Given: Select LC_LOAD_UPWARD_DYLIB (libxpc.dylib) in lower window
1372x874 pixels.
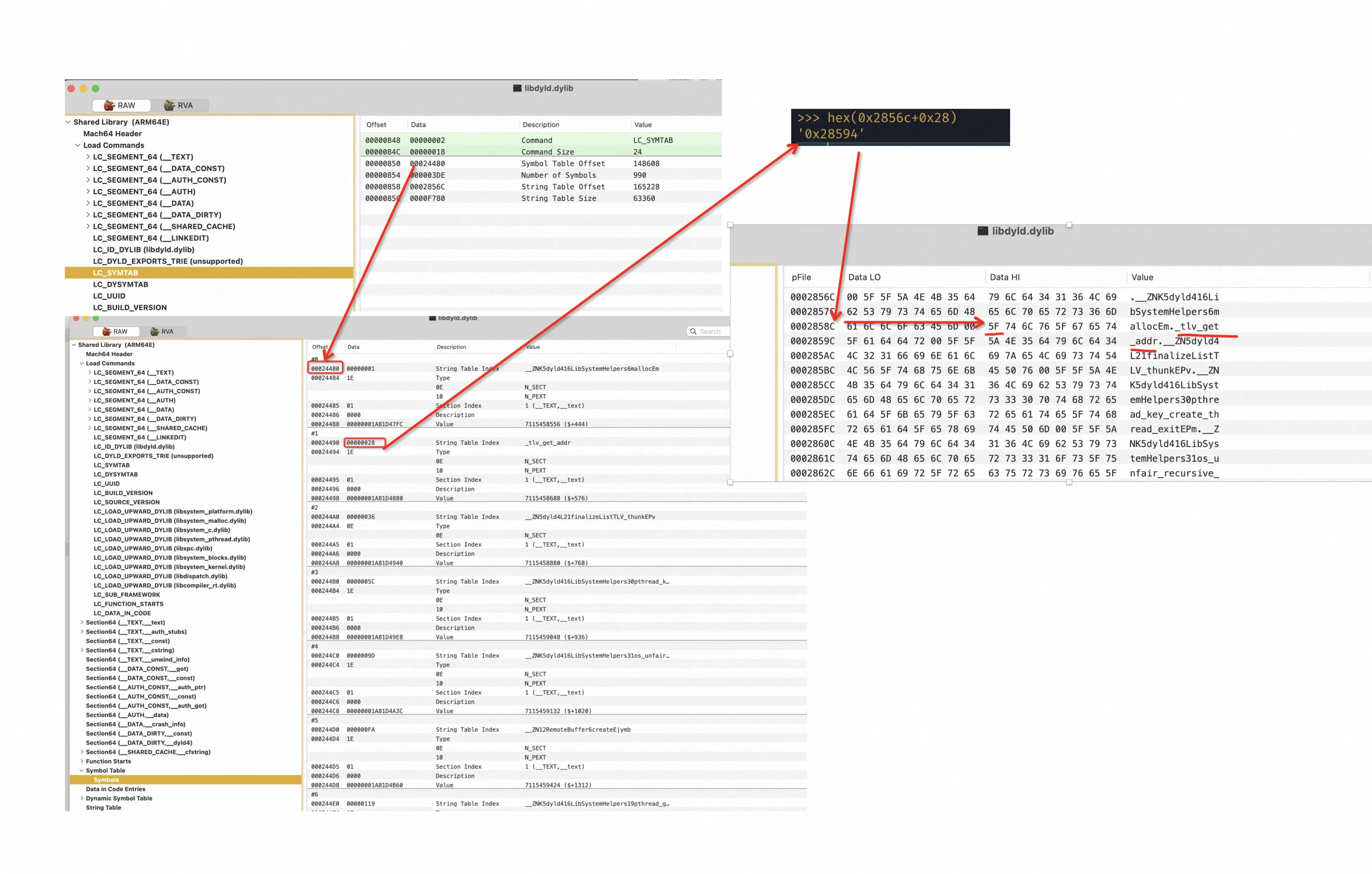Looking at the screenshot, I should [153, 548].
